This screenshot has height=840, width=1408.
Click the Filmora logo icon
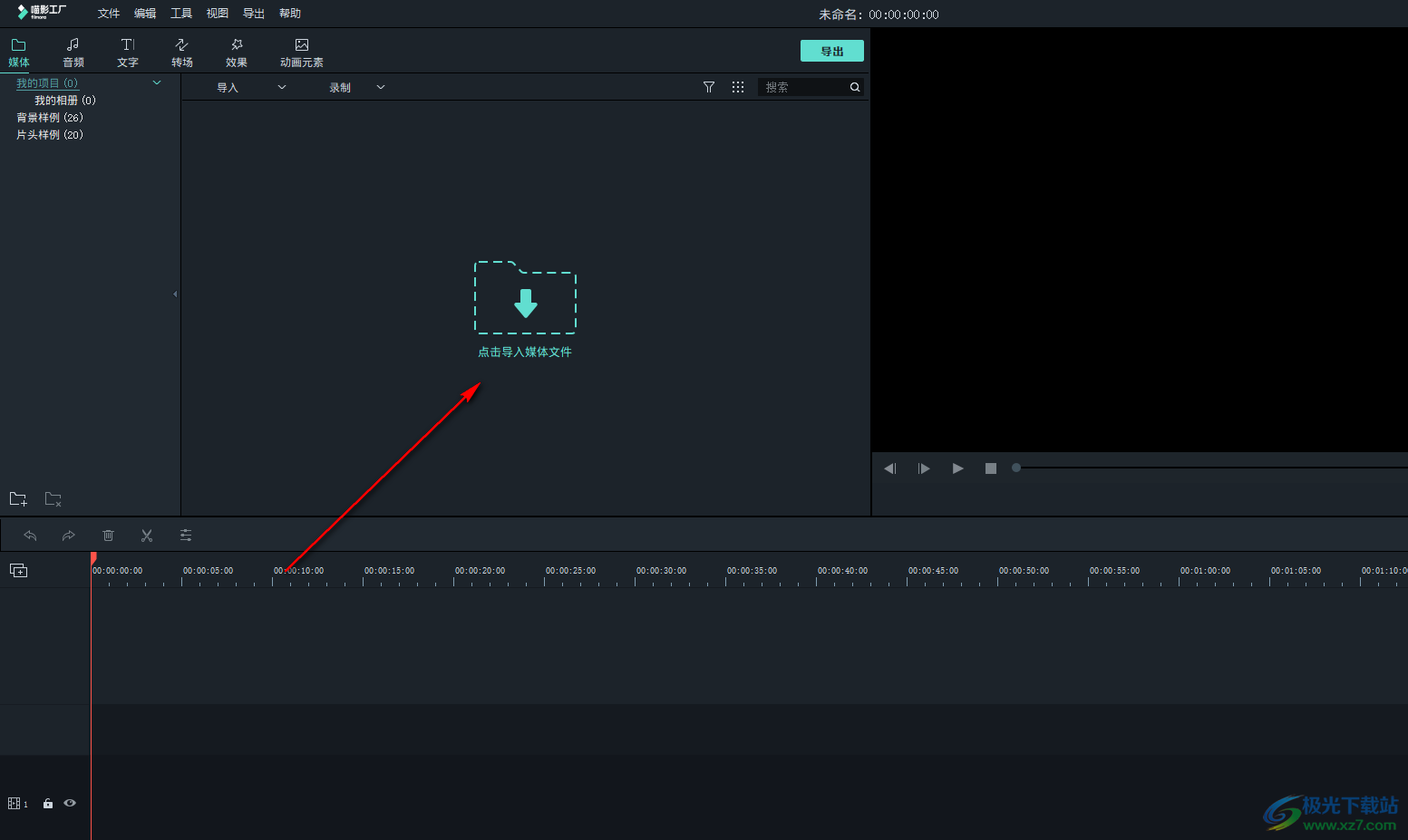(41, 12)
